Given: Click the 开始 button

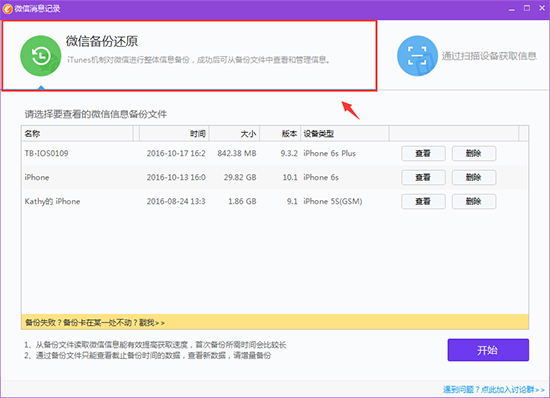Looking at the screenshot, I should tap(488, 350).
